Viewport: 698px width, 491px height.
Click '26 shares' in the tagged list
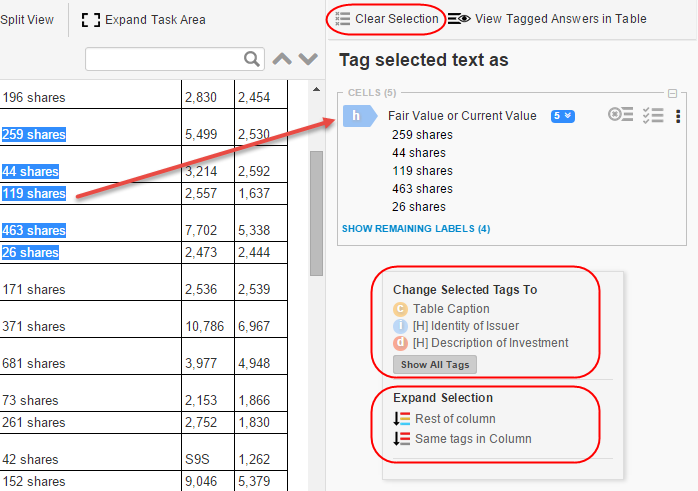419,207
